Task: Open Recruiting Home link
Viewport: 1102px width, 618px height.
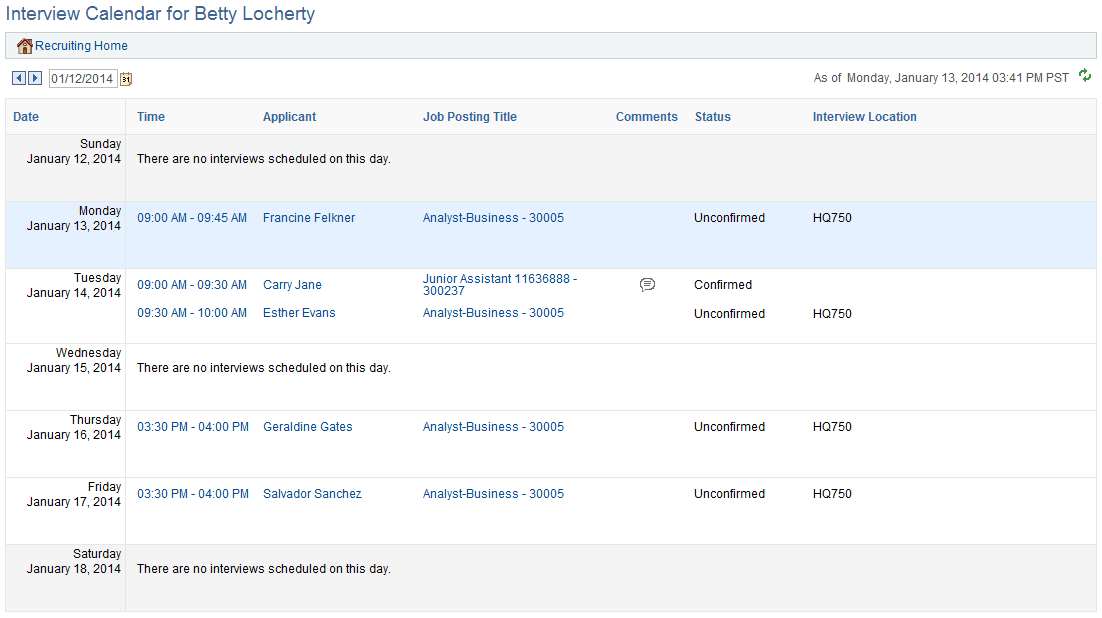Action: 82,46
